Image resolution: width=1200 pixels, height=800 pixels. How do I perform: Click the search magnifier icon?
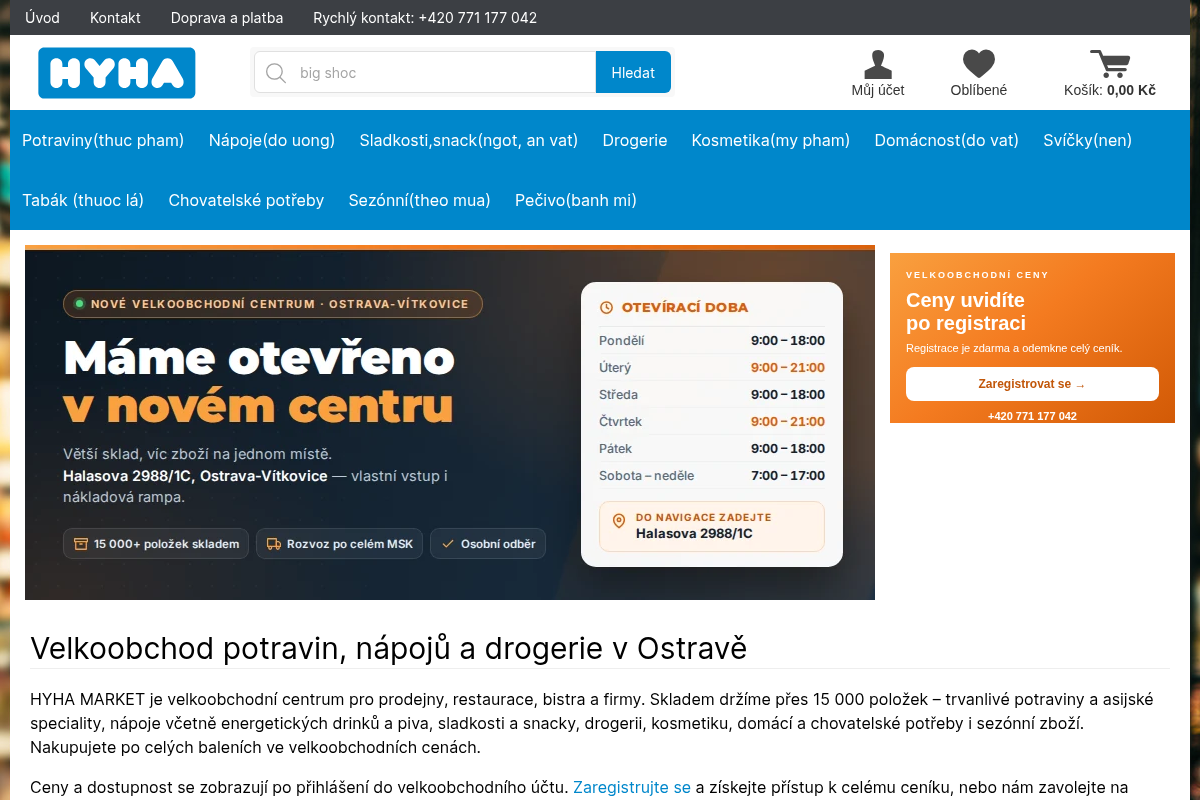pos(278,73)
